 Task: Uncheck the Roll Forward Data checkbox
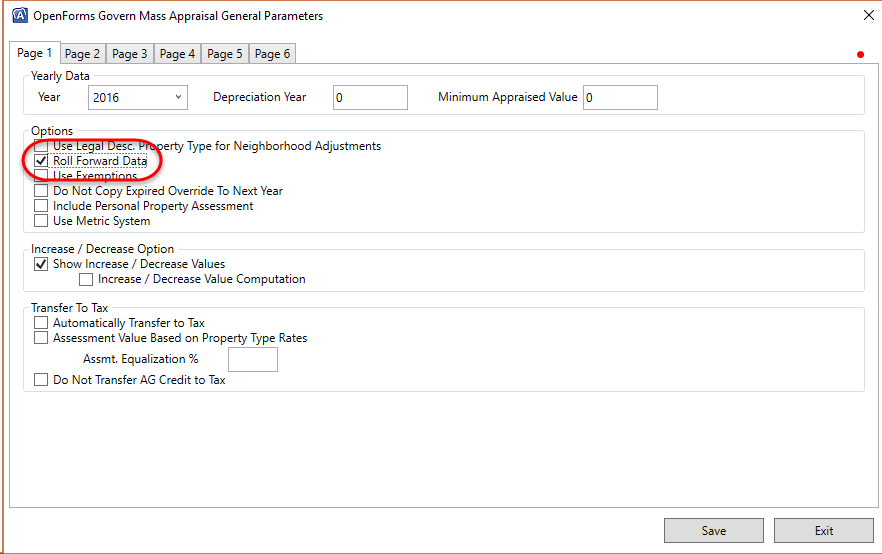41,161
